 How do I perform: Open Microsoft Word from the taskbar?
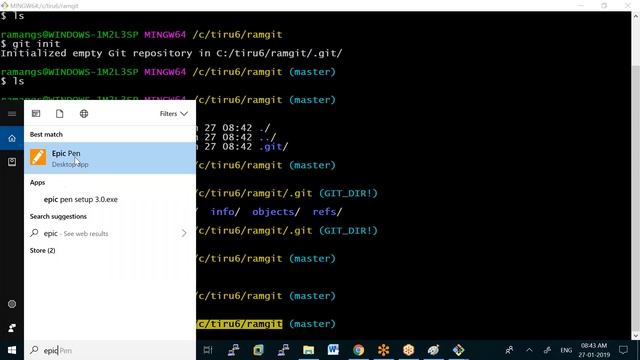point(333,350)
